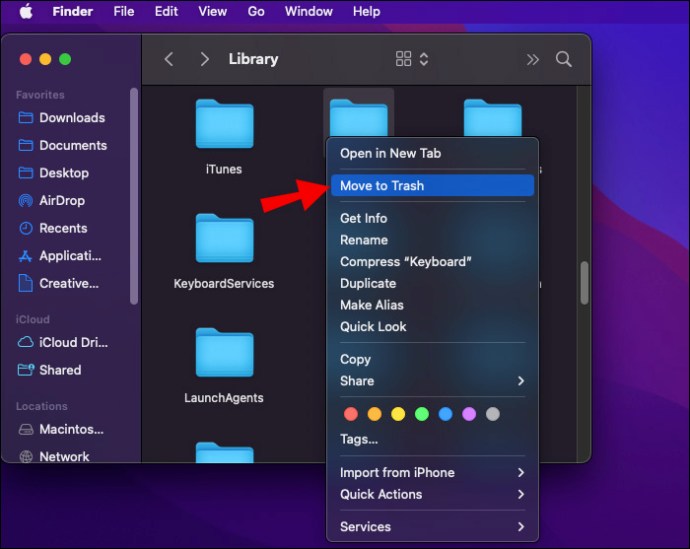Open the Go menu
The width and height of the screenshot is (690, 549).
256,11
